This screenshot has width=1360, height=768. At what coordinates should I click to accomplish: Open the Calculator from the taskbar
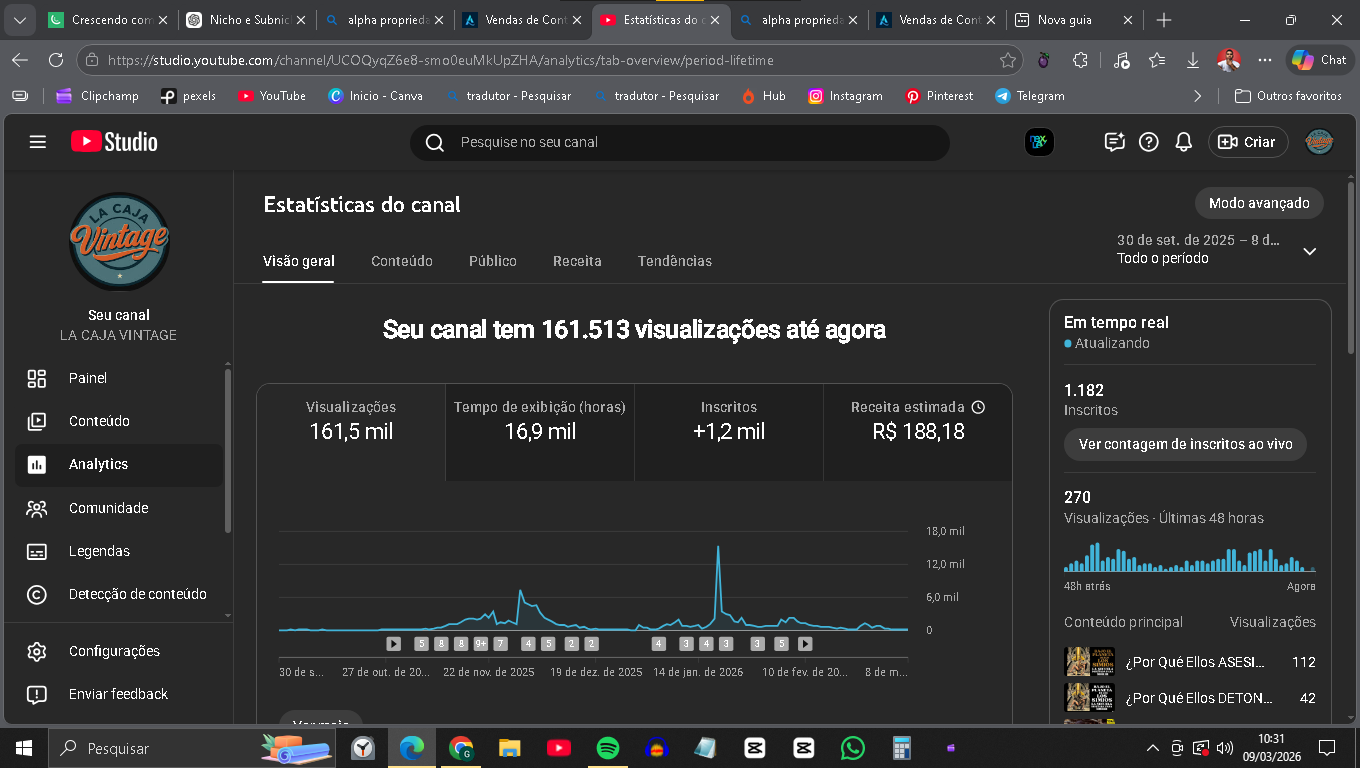[902, 748]
